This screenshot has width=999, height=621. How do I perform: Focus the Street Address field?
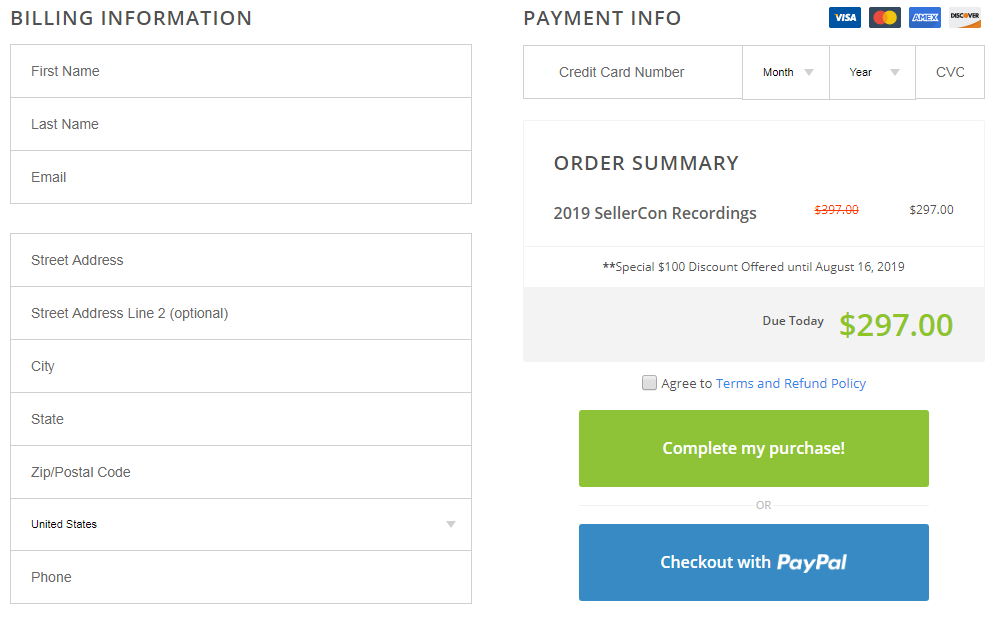pos(241,260)
